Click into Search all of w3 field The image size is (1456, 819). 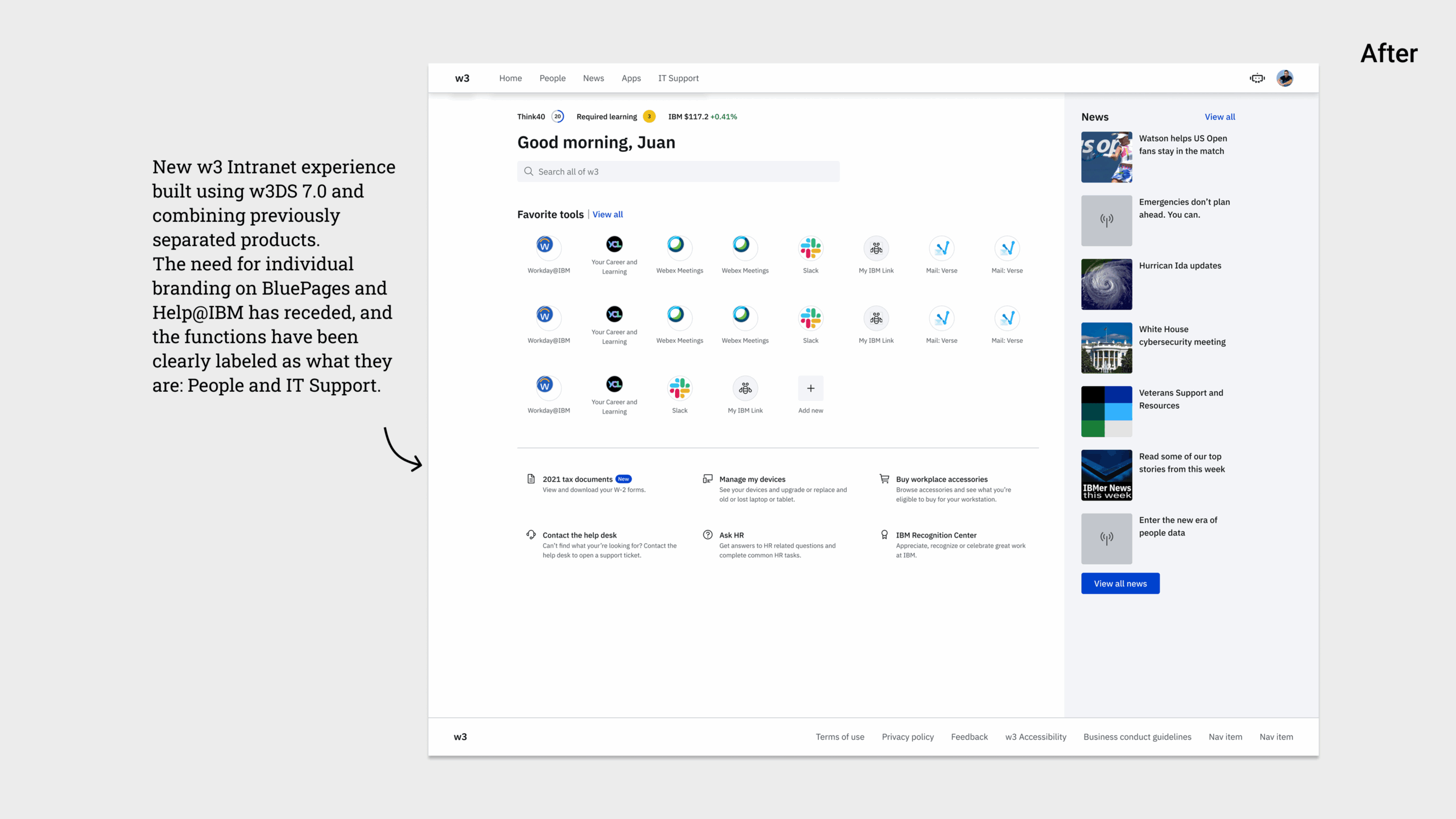[x=678, y=171]
